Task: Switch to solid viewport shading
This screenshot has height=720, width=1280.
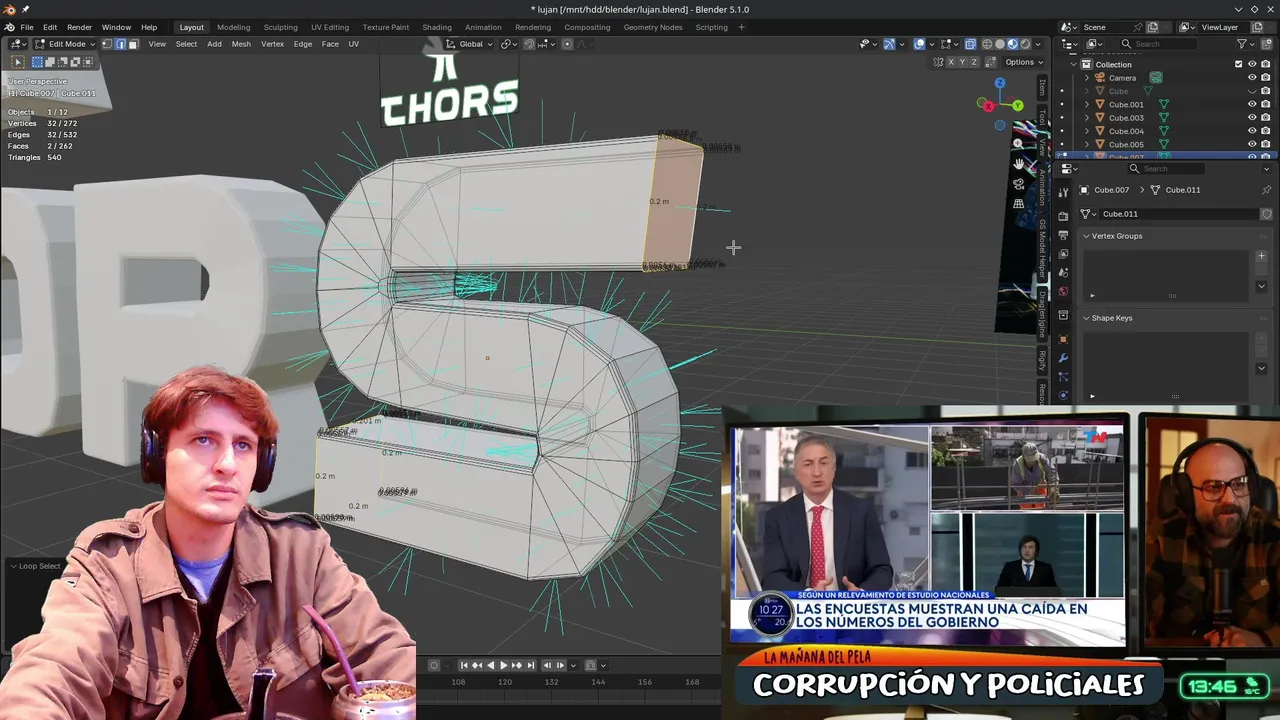Action: tap(1000, 44)
